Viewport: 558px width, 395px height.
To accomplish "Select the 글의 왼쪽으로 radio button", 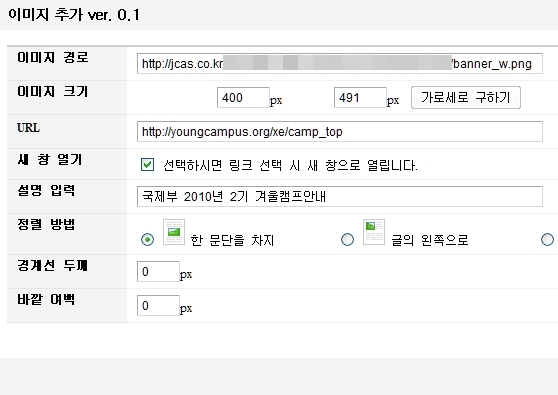I will [347, 239].
